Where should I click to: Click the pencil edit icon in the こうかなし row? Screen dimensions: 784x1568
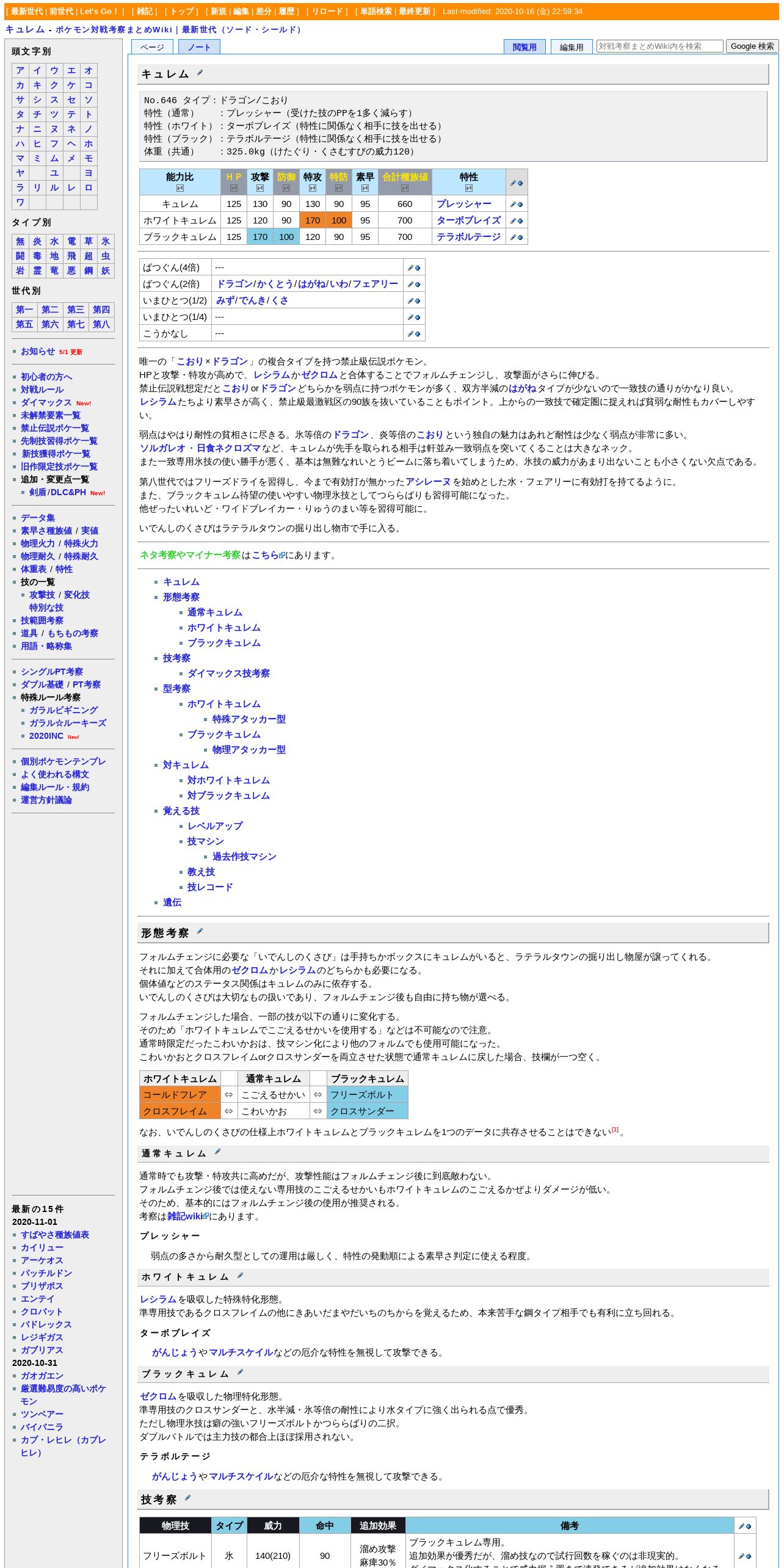pyautogui.click(x=411, y=334)
